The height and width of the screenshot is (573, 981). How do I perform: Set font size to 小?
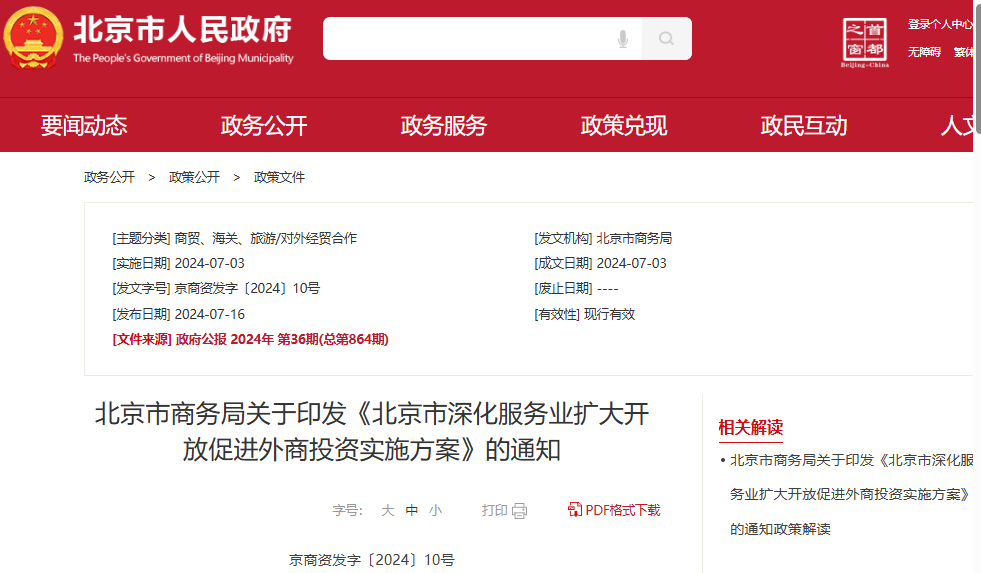click(435, 511)
